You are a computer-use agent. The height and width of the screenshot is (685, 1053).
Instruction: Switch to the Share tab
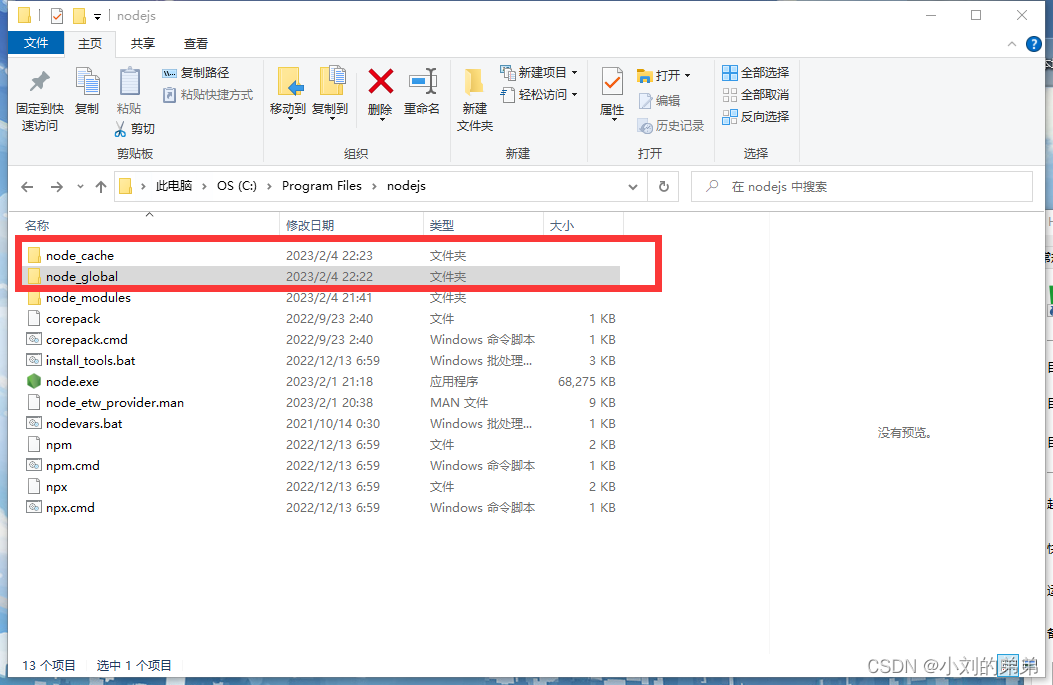[x=142, y=44]
